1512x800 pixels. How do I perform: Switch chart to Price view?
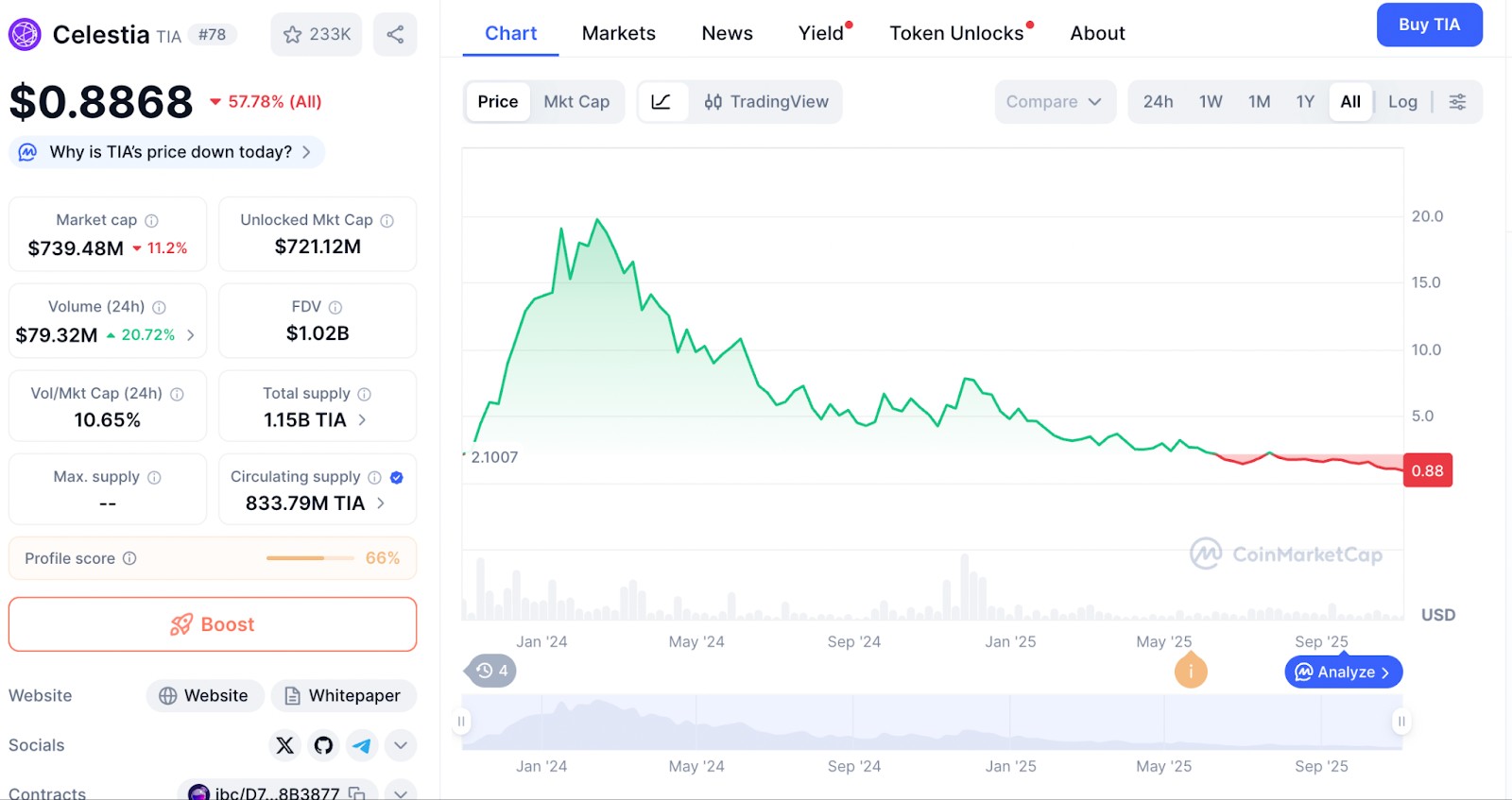point(498,102)
